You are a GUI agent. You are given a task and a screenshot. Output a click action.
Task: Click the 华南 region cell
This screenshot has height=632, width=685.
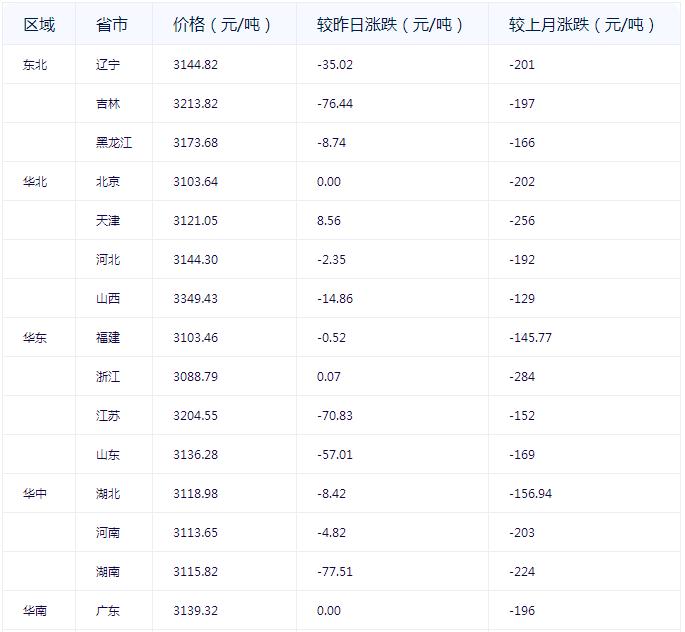click(x=35, y=611)
